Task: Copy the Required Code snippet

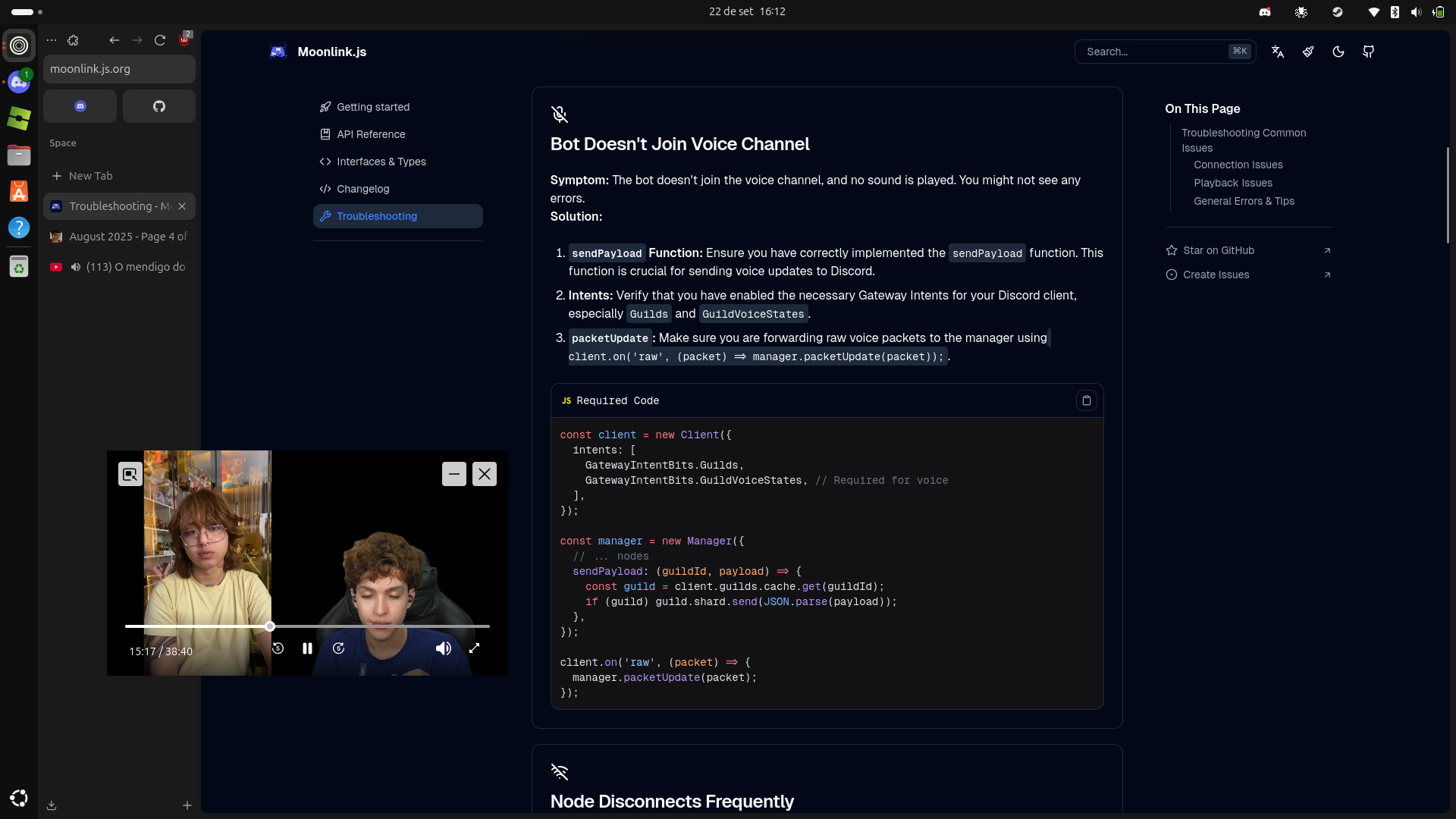Action: click(1086, 400)
